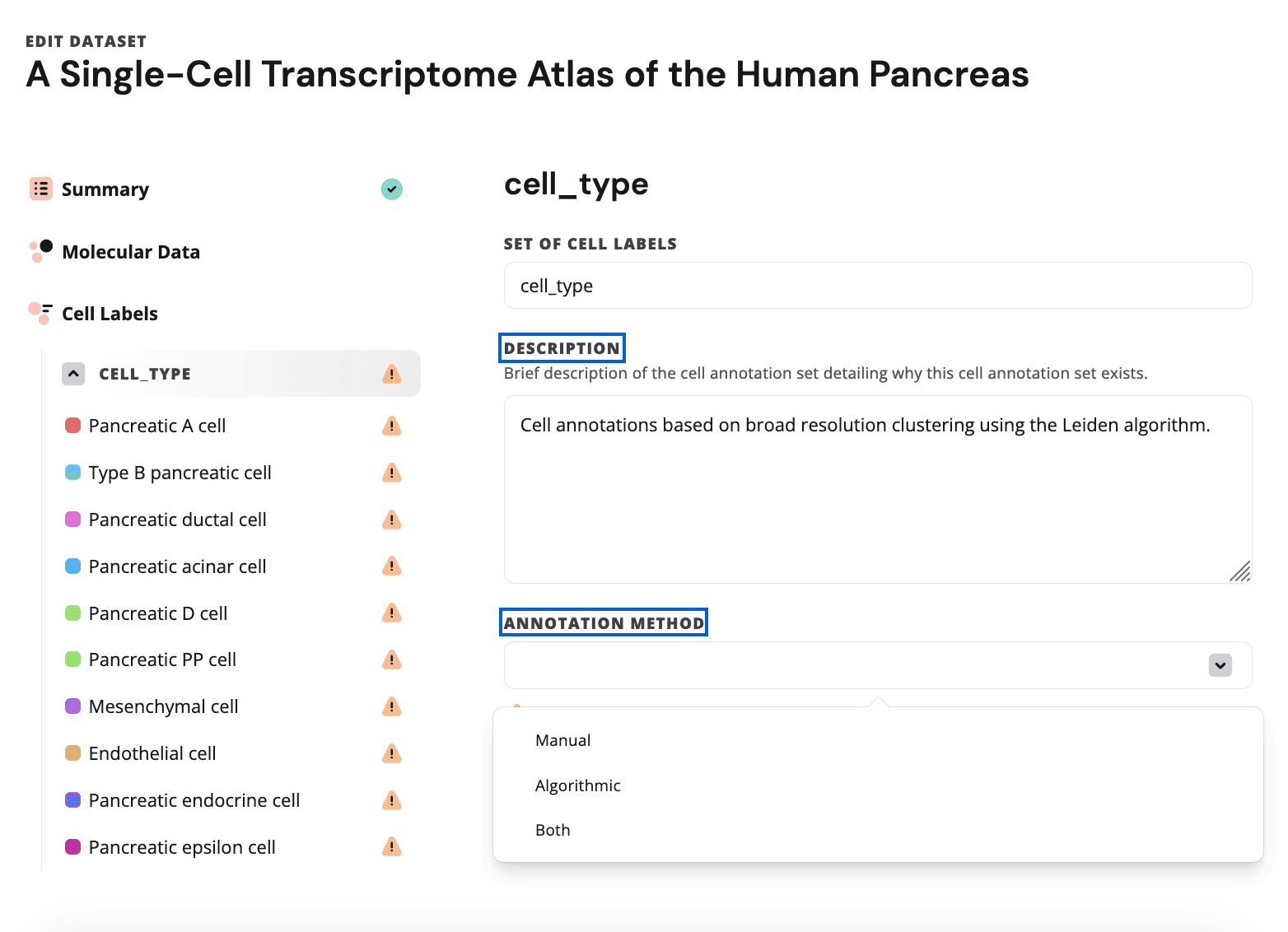Collapse the CELL_TYPE section with its chevron

(73, 373)
